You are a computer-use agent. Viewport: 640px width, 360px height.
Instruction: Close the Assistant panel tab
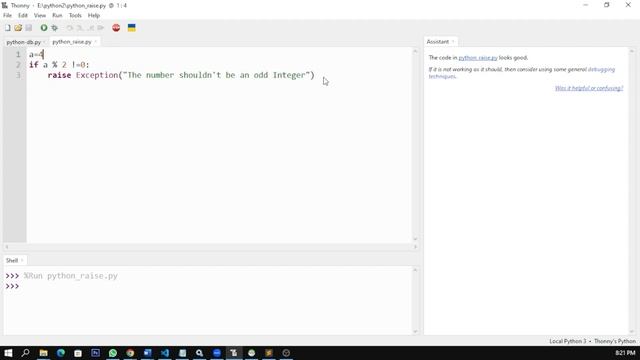coord(453,42)
